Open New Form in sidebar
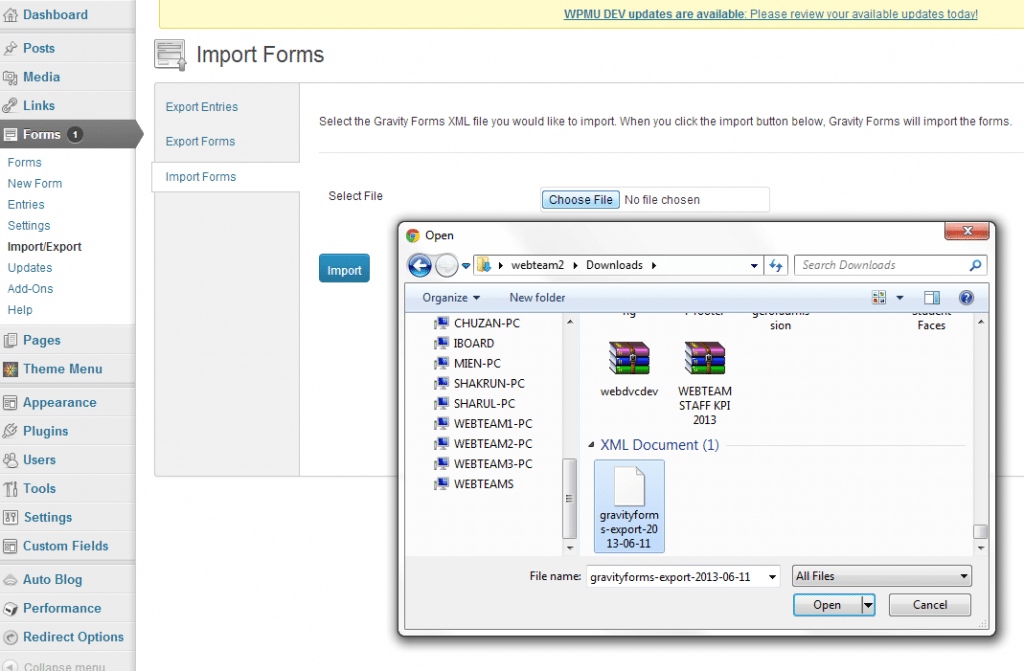The width and height of the screenshot is (1024, 671). pyautogui.click(x=35, y=184)
